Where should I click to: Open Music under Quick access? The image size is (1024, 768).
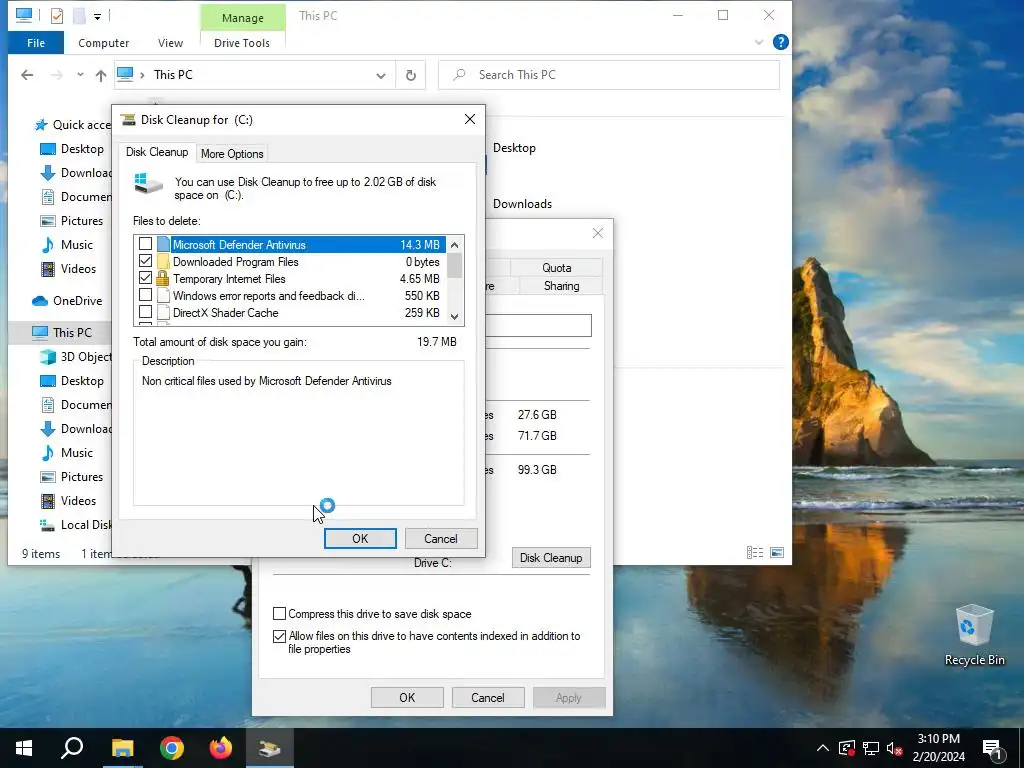[76, 245]
